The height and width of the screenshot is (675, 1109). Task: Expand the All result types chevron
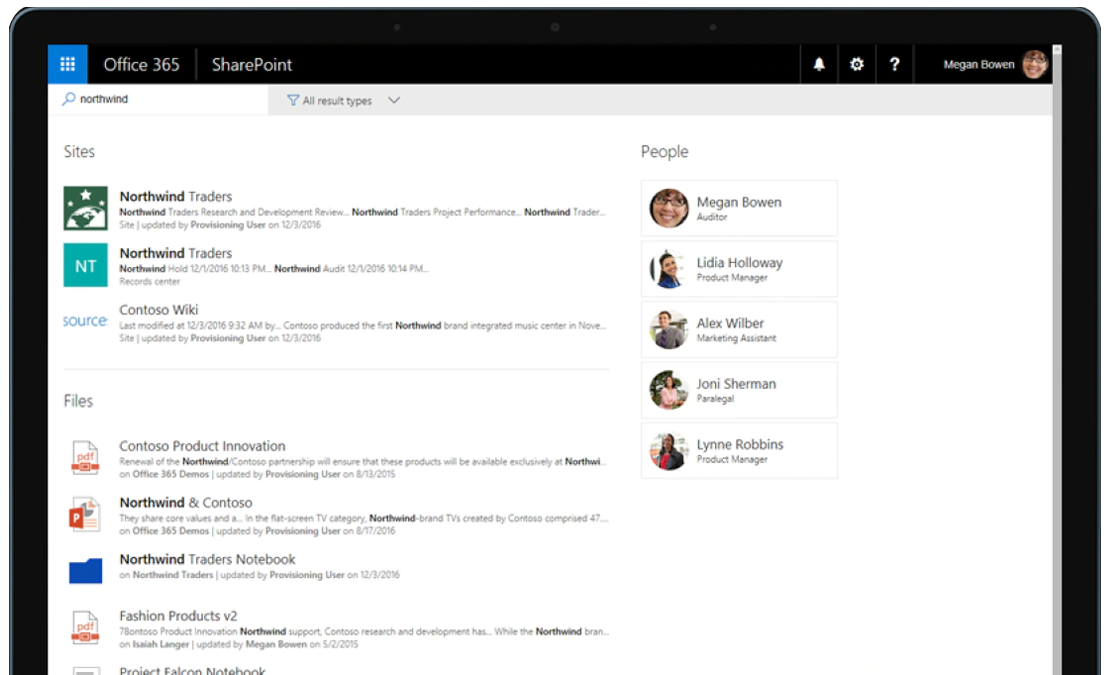click(394, 100)
